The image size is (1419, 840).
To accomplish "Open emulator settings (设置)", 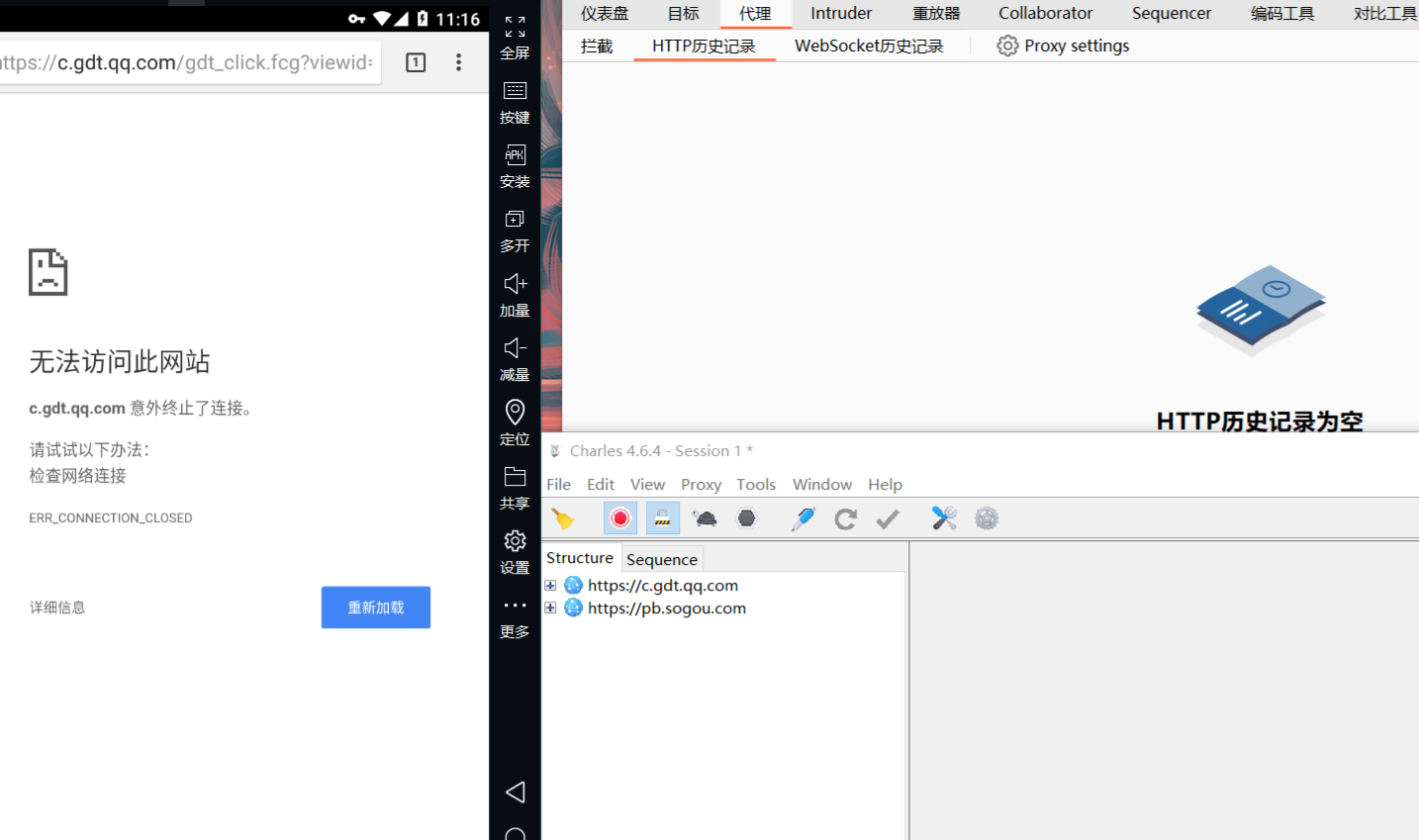I will coord(515,553).
